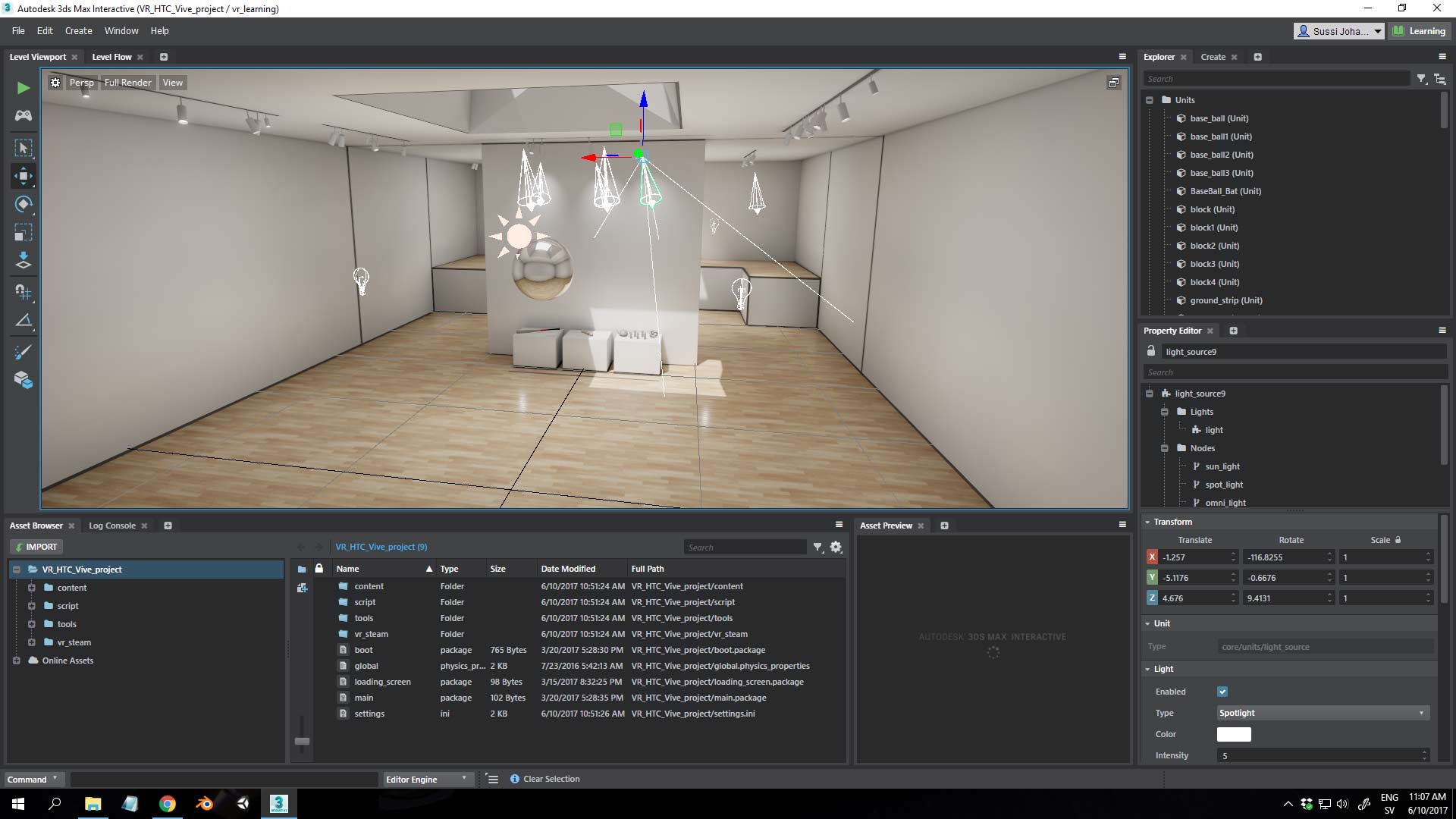Select the Move tool in the toolbar

[23, 175]
